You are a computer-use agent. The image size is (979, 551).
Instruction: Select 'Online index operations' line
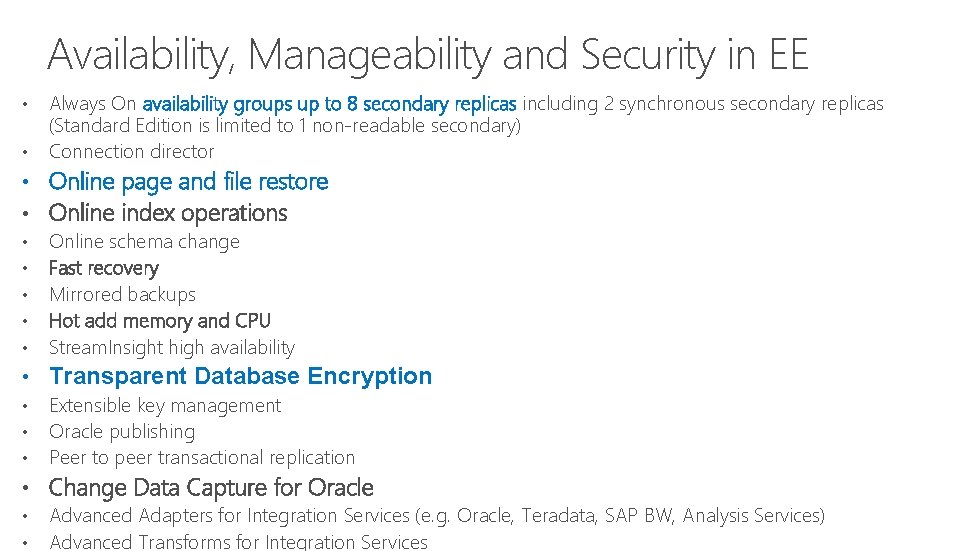coord(167,213)
